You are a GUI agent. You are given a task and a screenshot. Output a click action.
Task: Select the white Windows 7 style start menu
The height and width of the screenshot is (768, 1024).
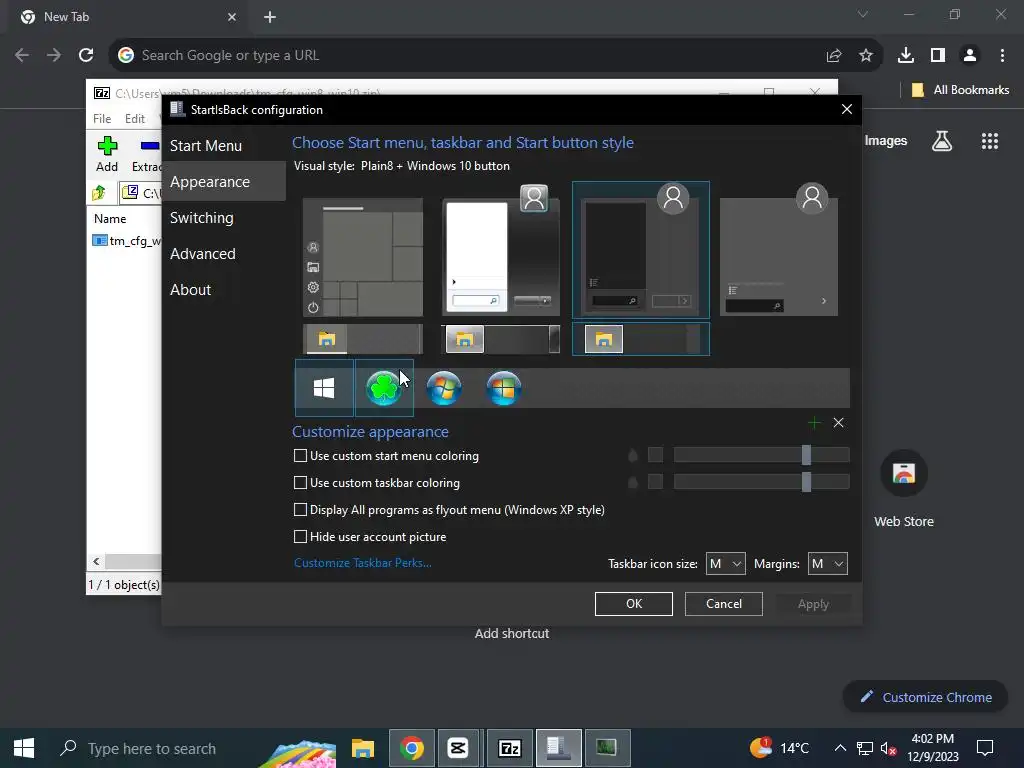pos(501,253)
